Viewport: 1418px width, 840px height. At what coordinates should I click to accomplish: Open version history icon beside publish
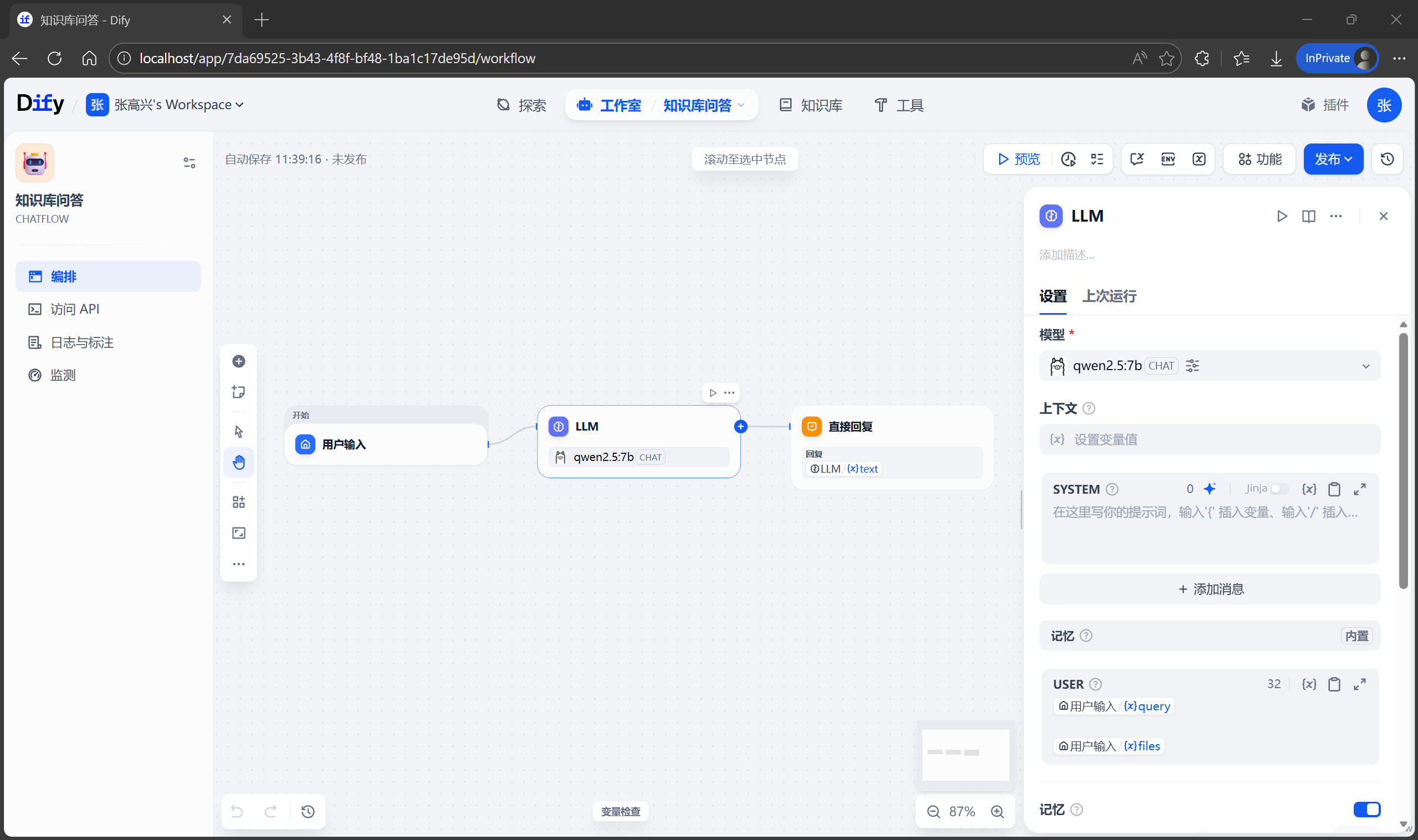1387,159
